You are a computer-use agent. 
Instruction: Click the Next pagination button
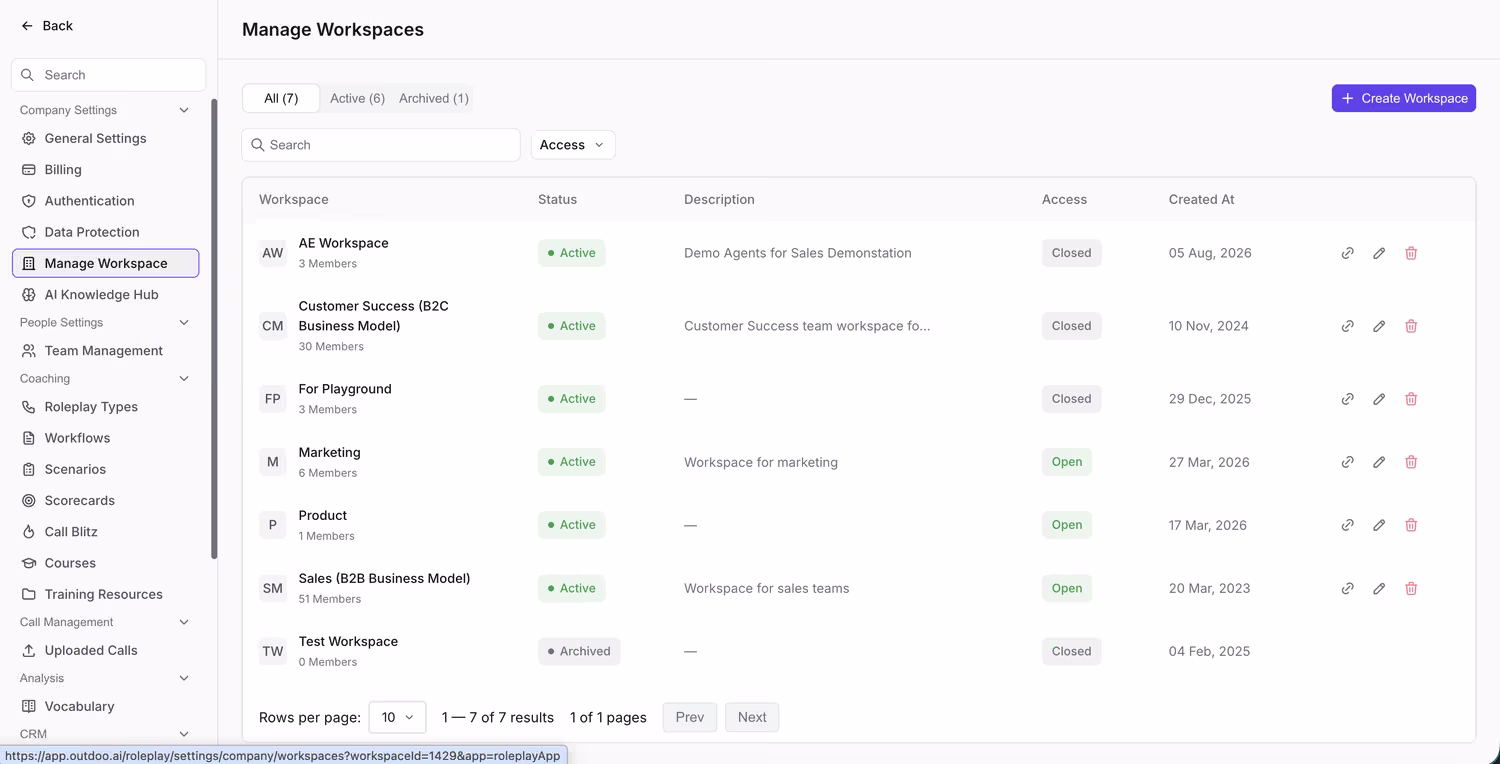tap(752, 717)
